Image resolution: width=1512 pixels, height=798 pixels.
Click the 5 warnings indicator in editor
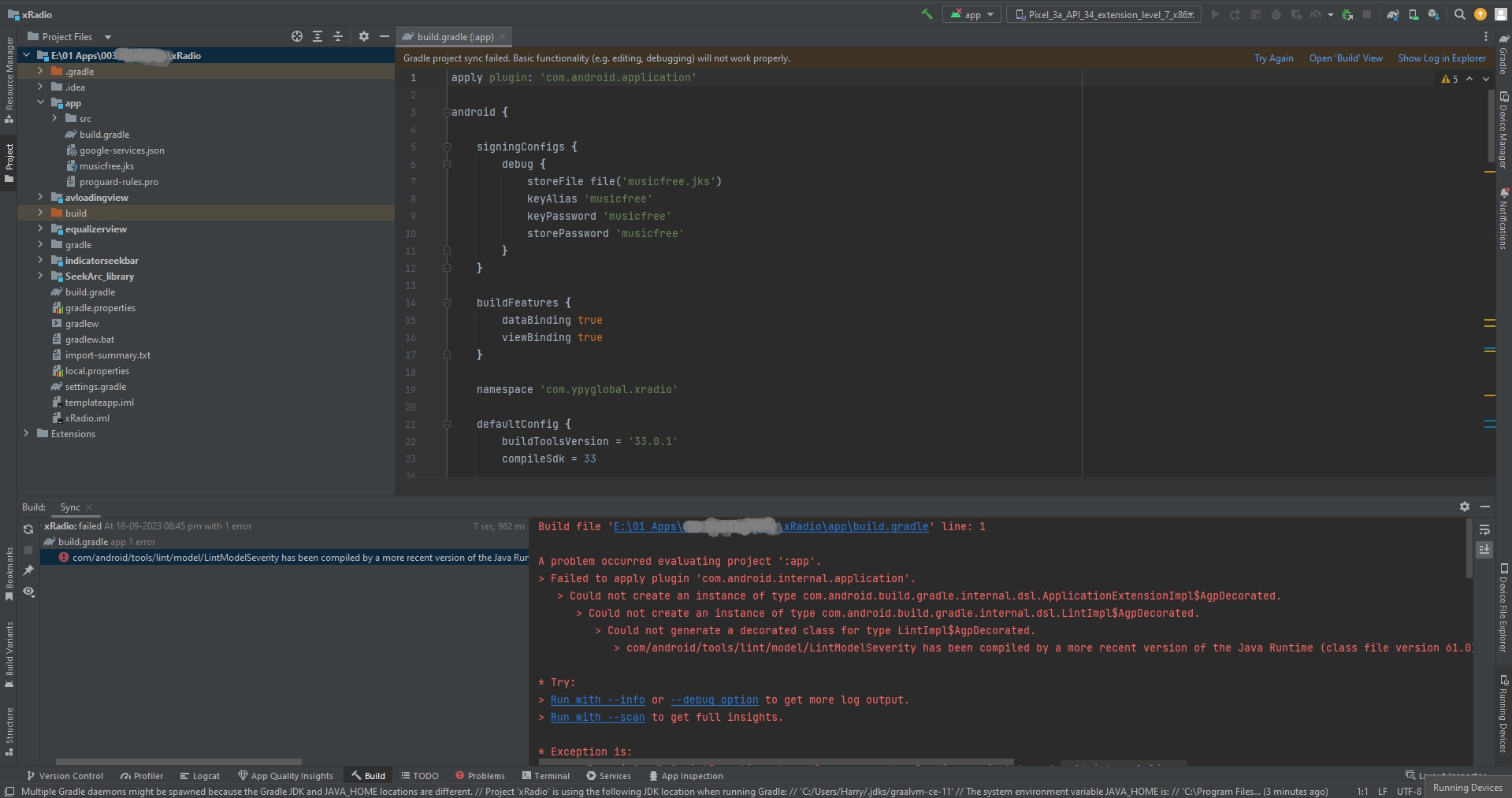1450,79
